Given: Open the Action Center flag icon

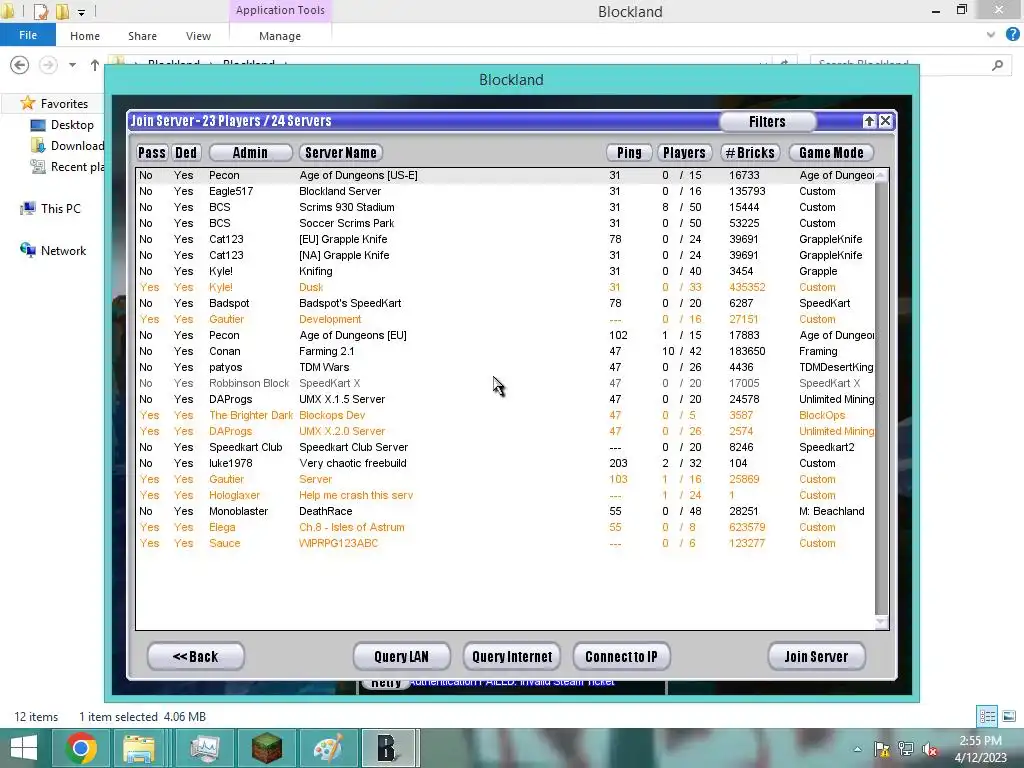Looking at the screenshot, I should [x=882, y=749].
